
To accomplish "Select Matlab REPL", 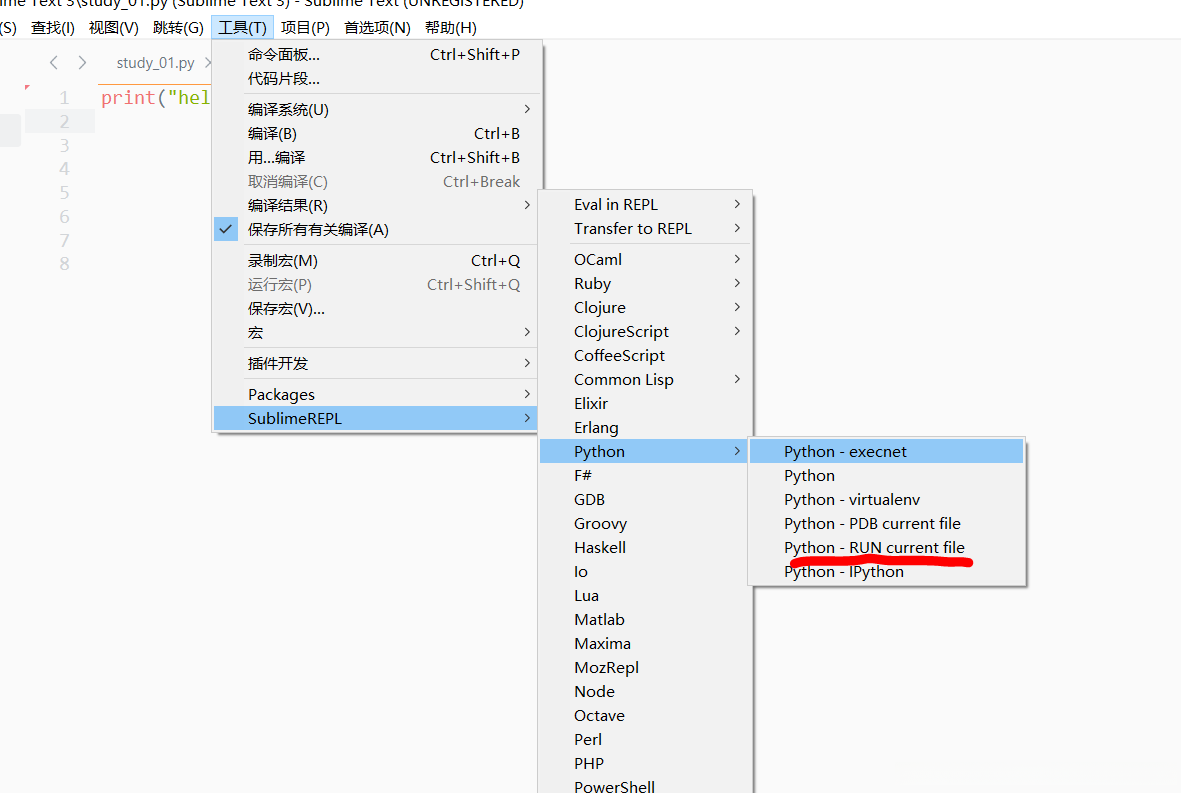I will point(645,620).
